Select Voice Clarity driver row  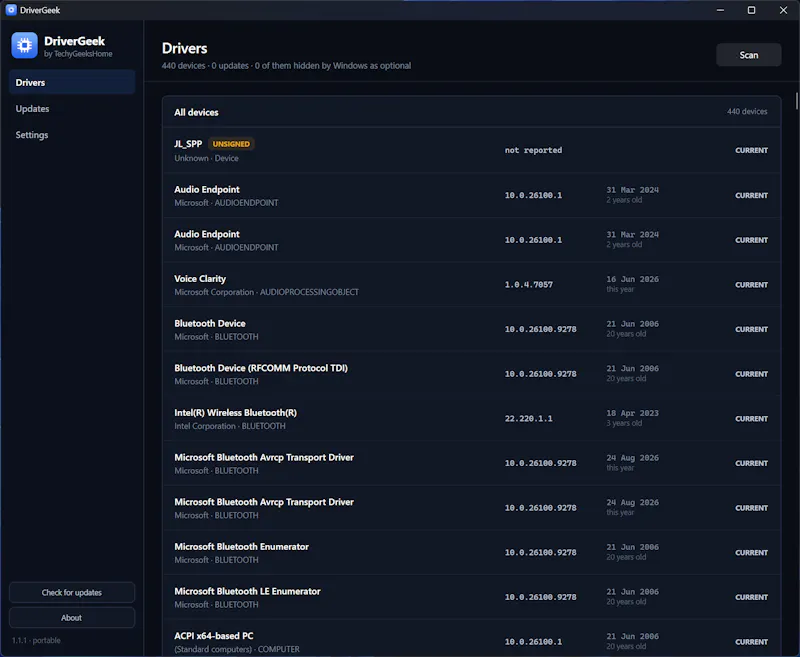[x=471, y=285]
